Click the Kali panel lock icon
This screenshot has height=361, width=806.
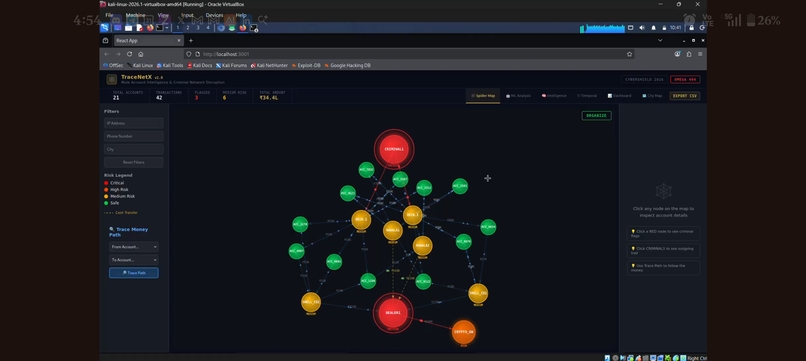click(x=691, y=28)
